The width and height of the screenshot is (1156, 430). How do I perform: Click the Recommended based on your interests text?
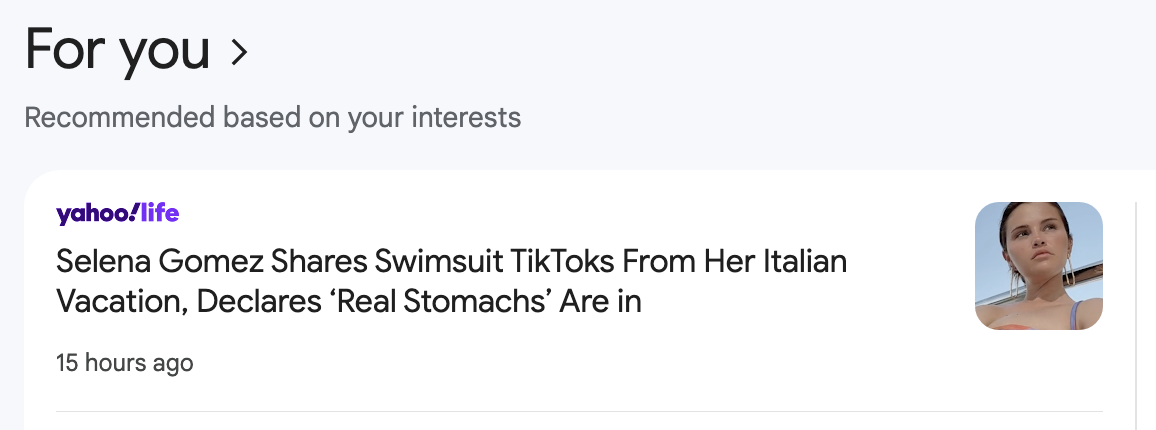click(272, 117)
